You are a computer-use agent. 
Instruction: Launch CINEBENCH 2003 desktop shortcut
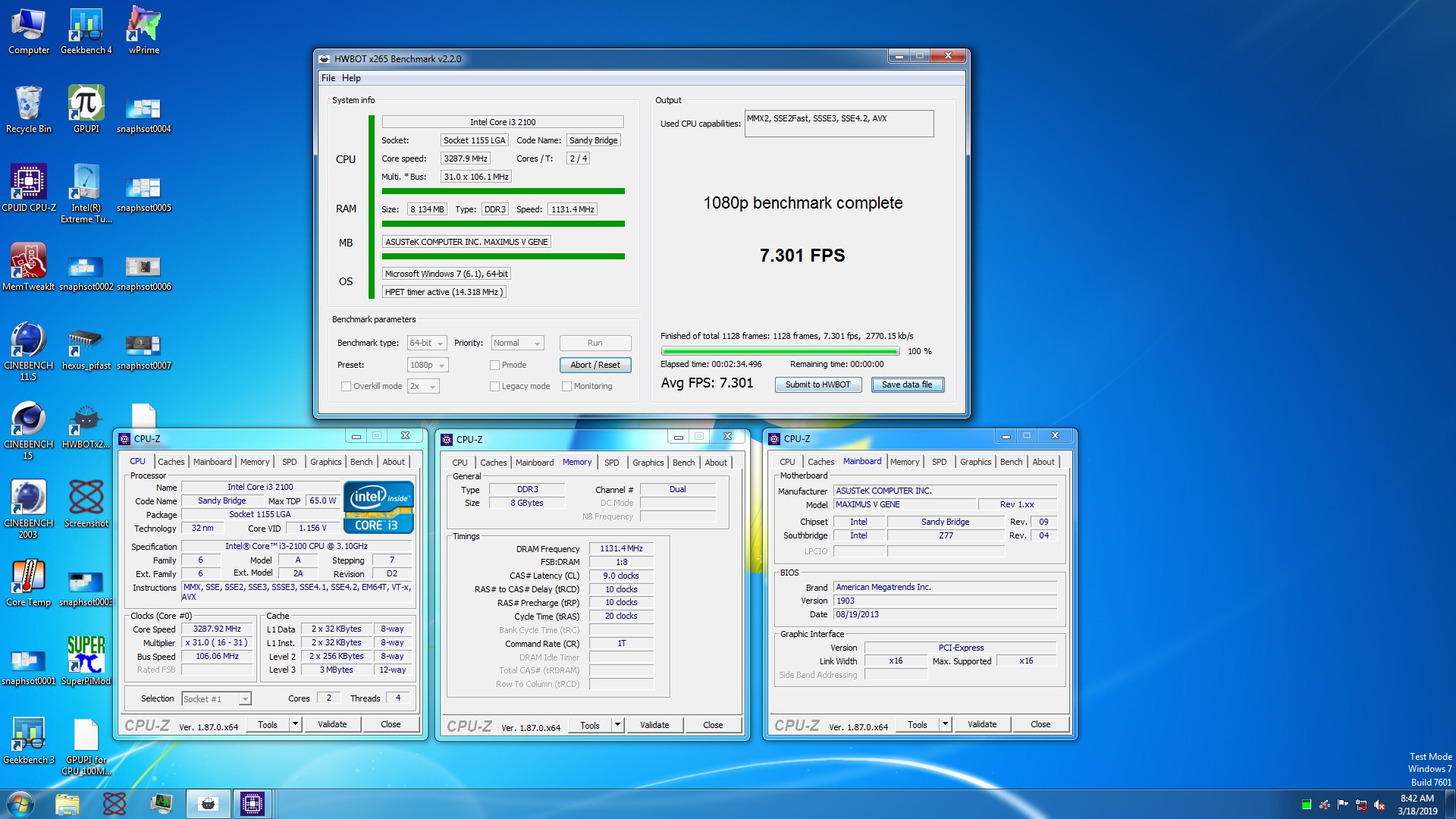[29, 510]
